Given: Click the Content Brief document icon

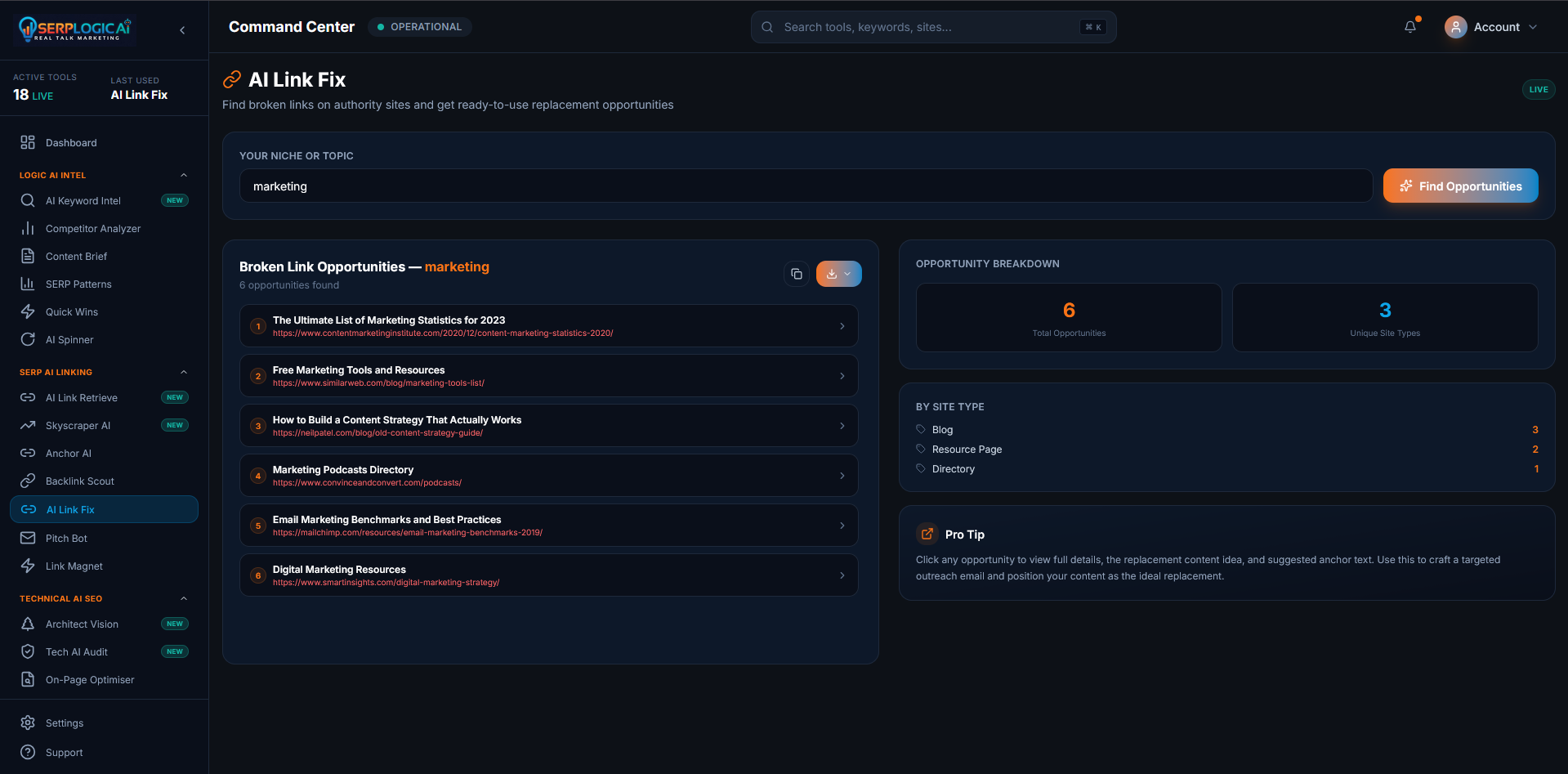Looking at the screenshot, I should pyautogui.click(x=28, y=256).
